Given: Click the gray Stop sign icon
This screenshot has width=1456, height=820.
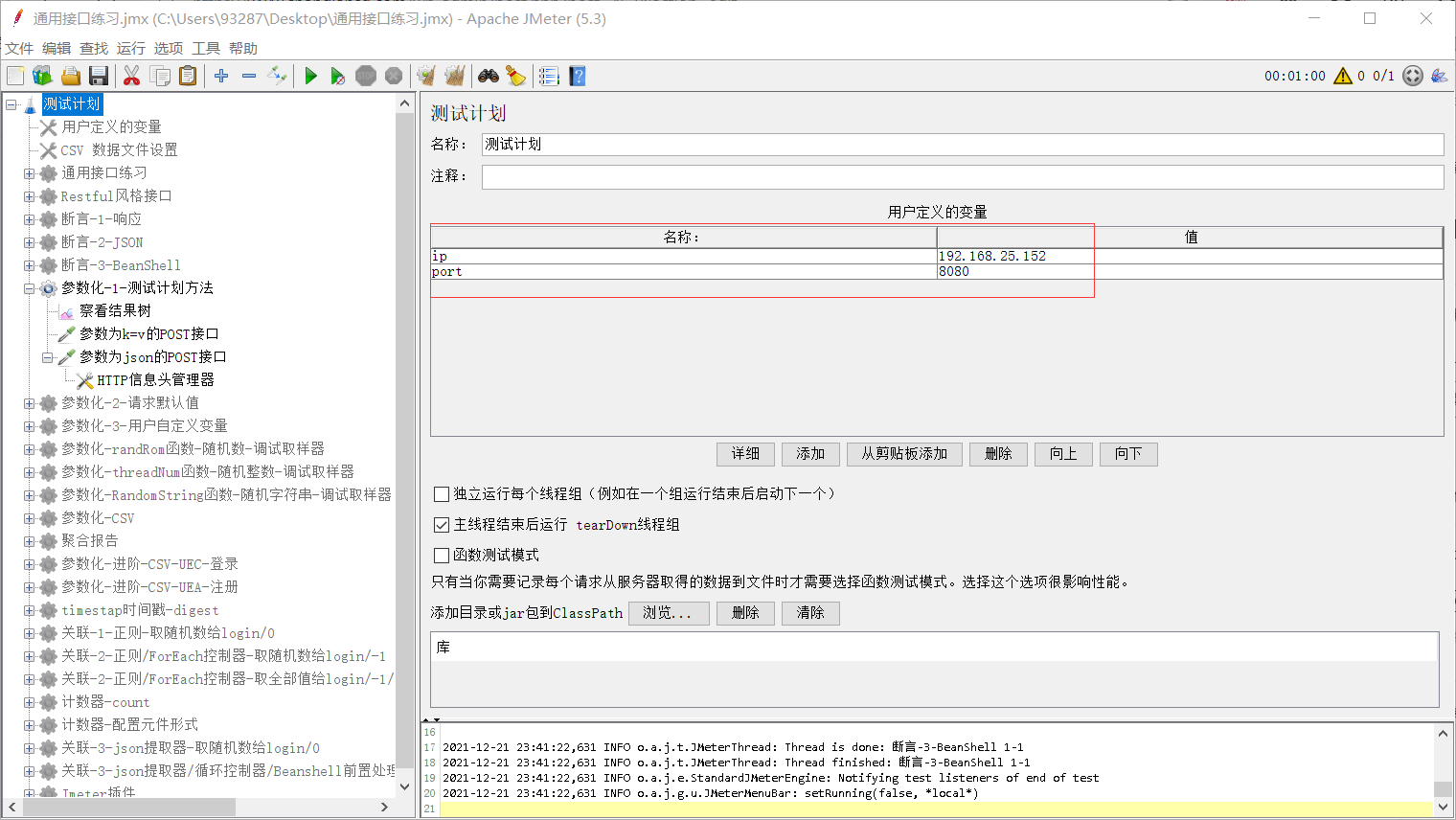Looking at the screenshot, I should point(366,76).
